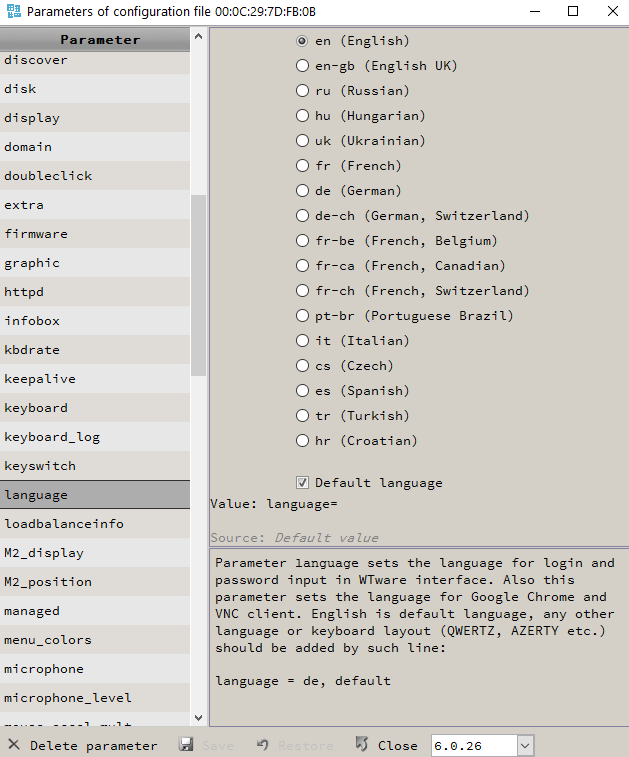Select fr-ca (French, Canadian) language
This screenshot has height=757, width=629.
click(303, 266)
